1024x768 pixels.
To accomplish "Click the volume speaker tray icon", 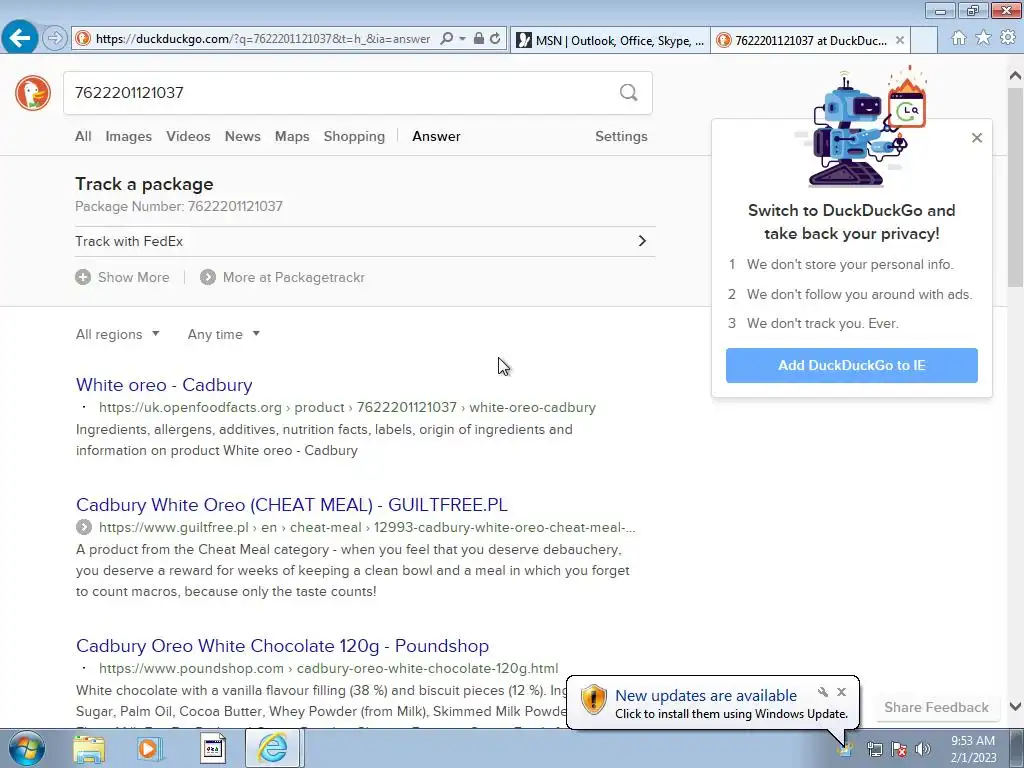I will (923, 749).
